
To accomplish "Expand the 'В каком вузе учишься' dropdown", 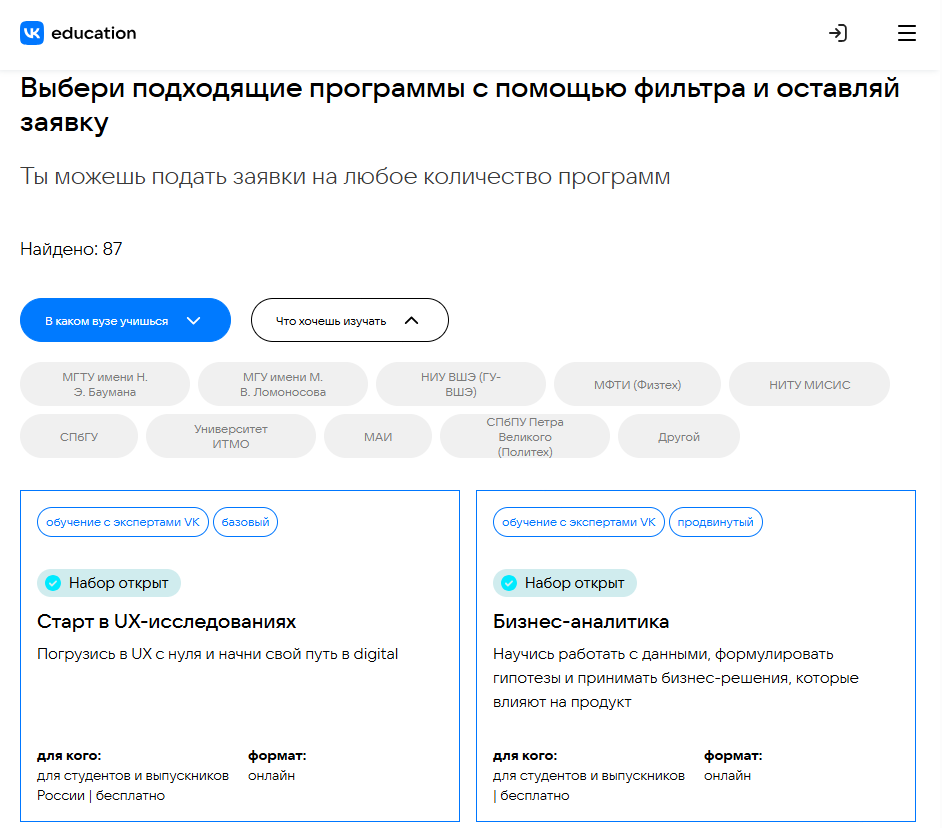I will click(125, 321).
